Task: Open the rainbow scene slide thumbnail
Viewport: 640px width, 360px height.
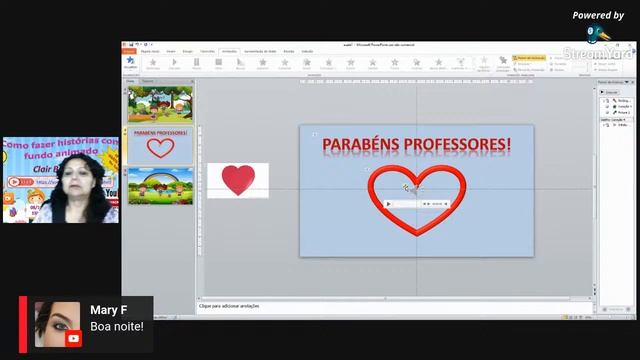Action: tap(160, 186)
